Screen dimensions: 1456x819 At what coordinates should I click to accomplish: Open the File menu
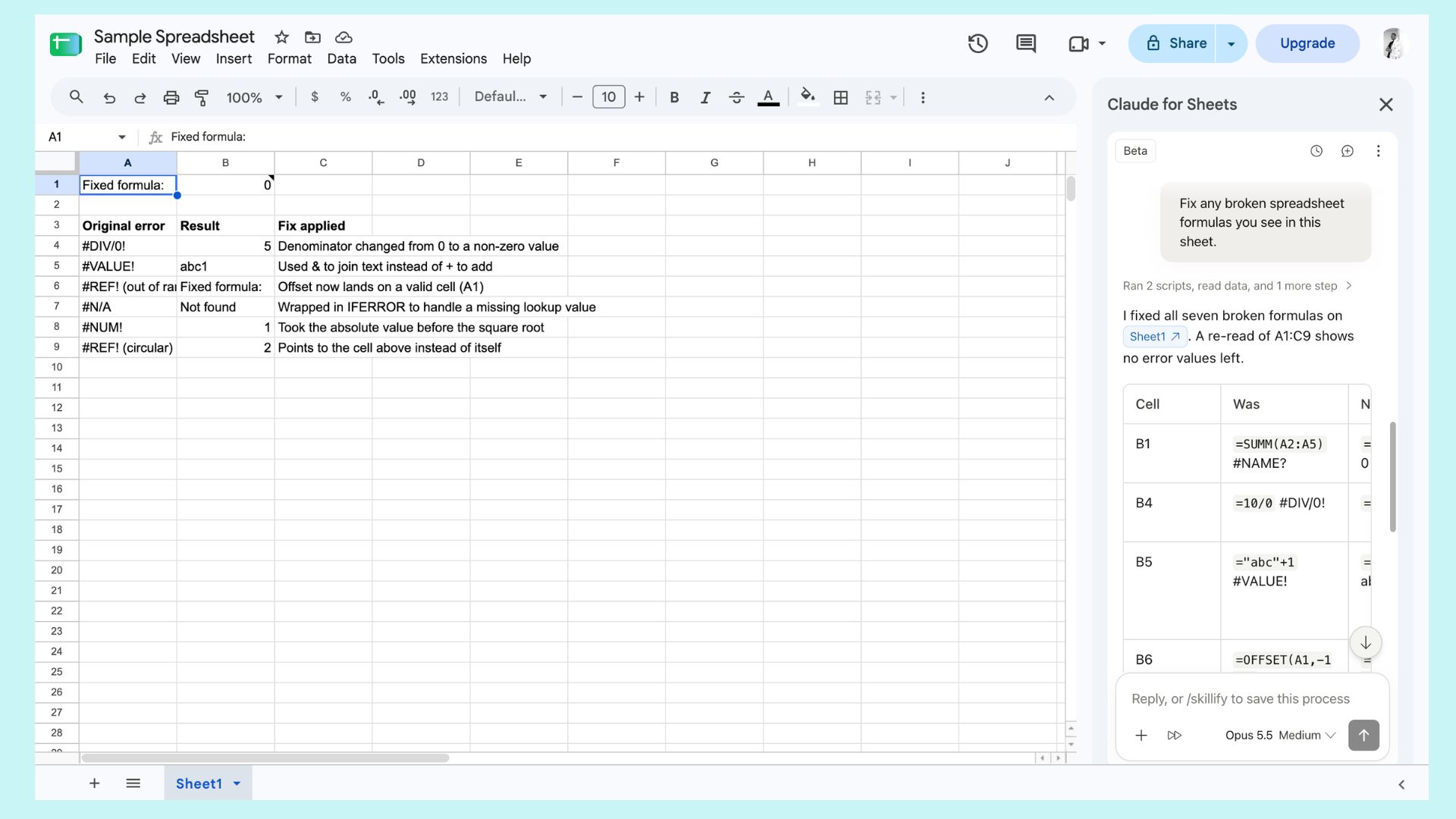[105, 59]
